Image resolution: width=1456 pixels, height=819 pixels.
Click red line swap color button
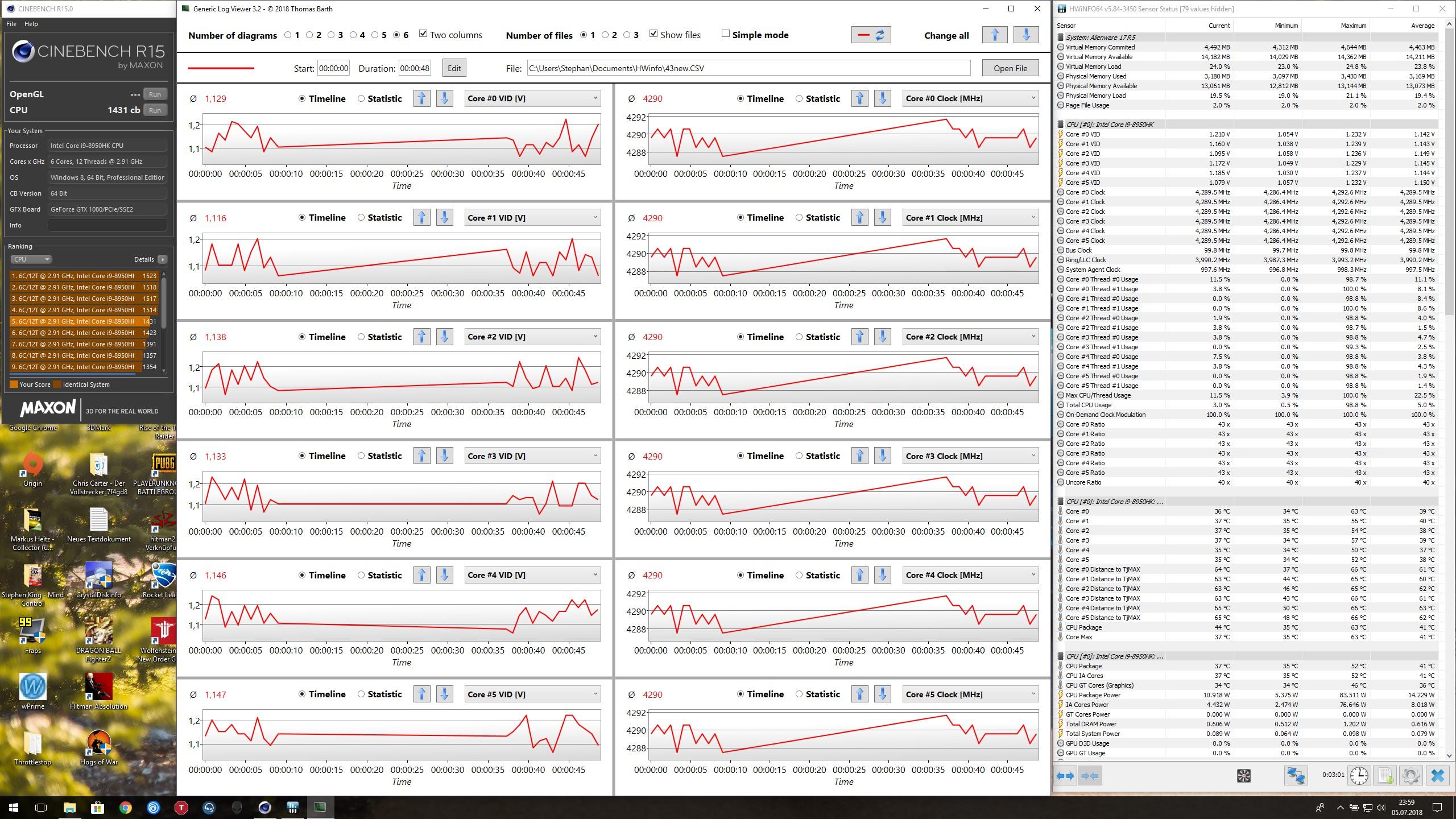(871, 35)
